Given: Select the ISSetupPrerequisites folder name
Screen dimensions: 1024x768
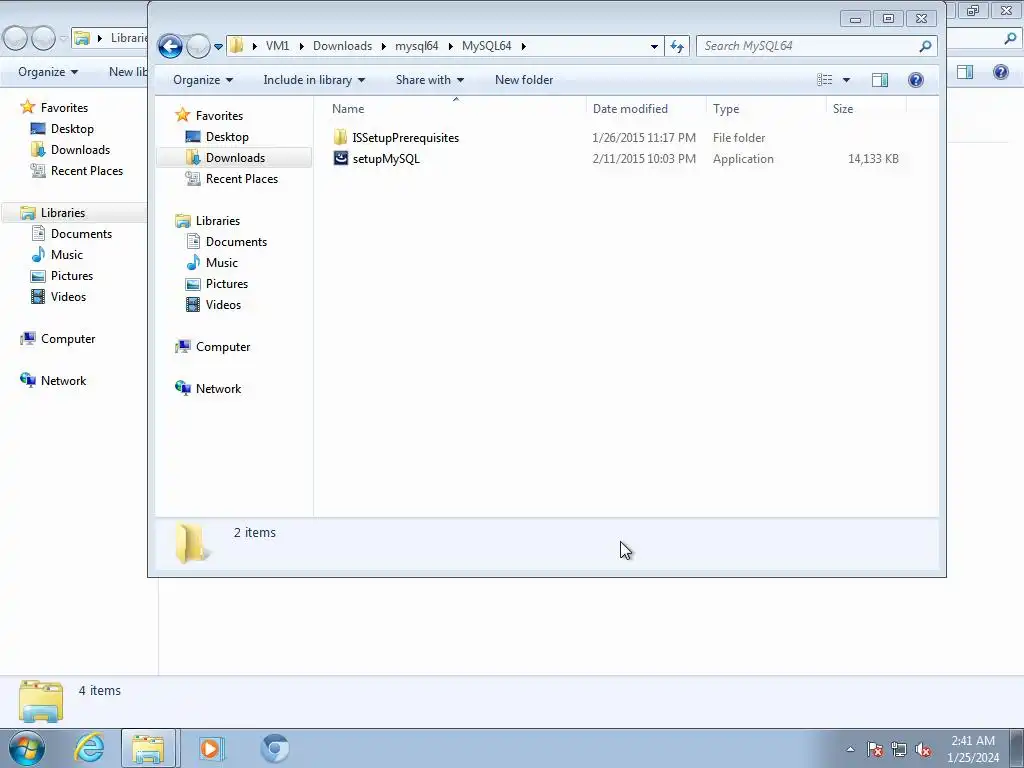Looking at the screenshot, I should [406, 138].
